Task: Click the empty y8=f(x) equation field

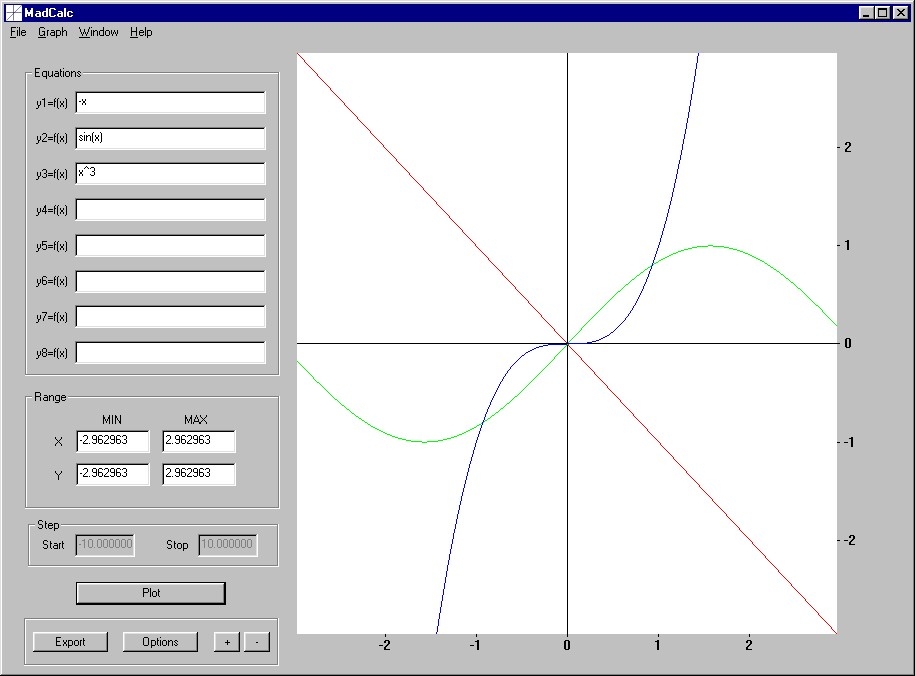Action: (x=170, y=353)
